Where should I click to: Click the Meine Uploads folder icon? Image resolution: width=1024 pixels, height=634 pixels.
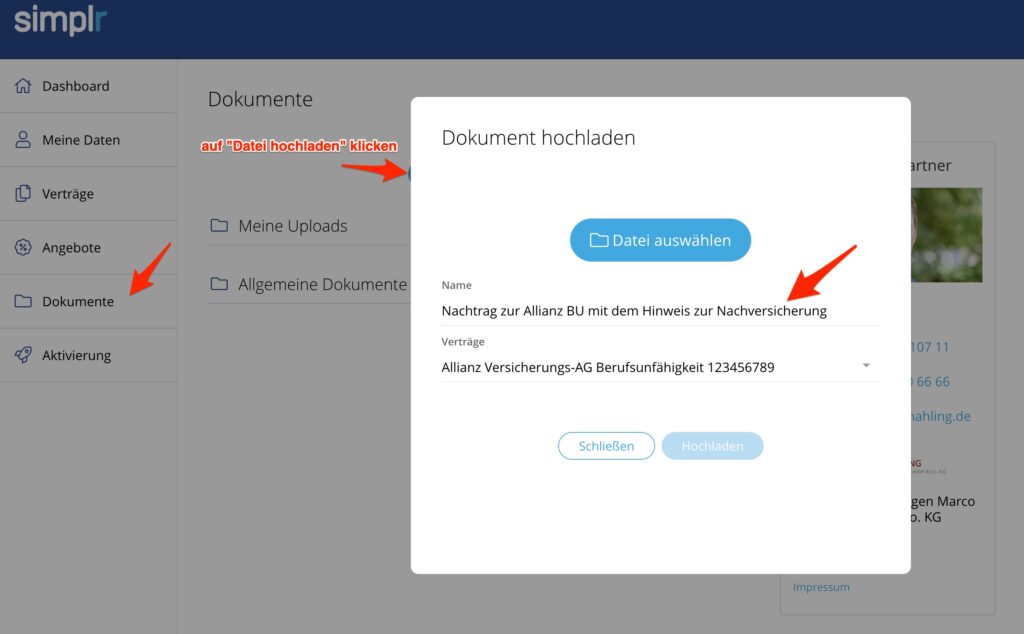[x=219, y=225]
